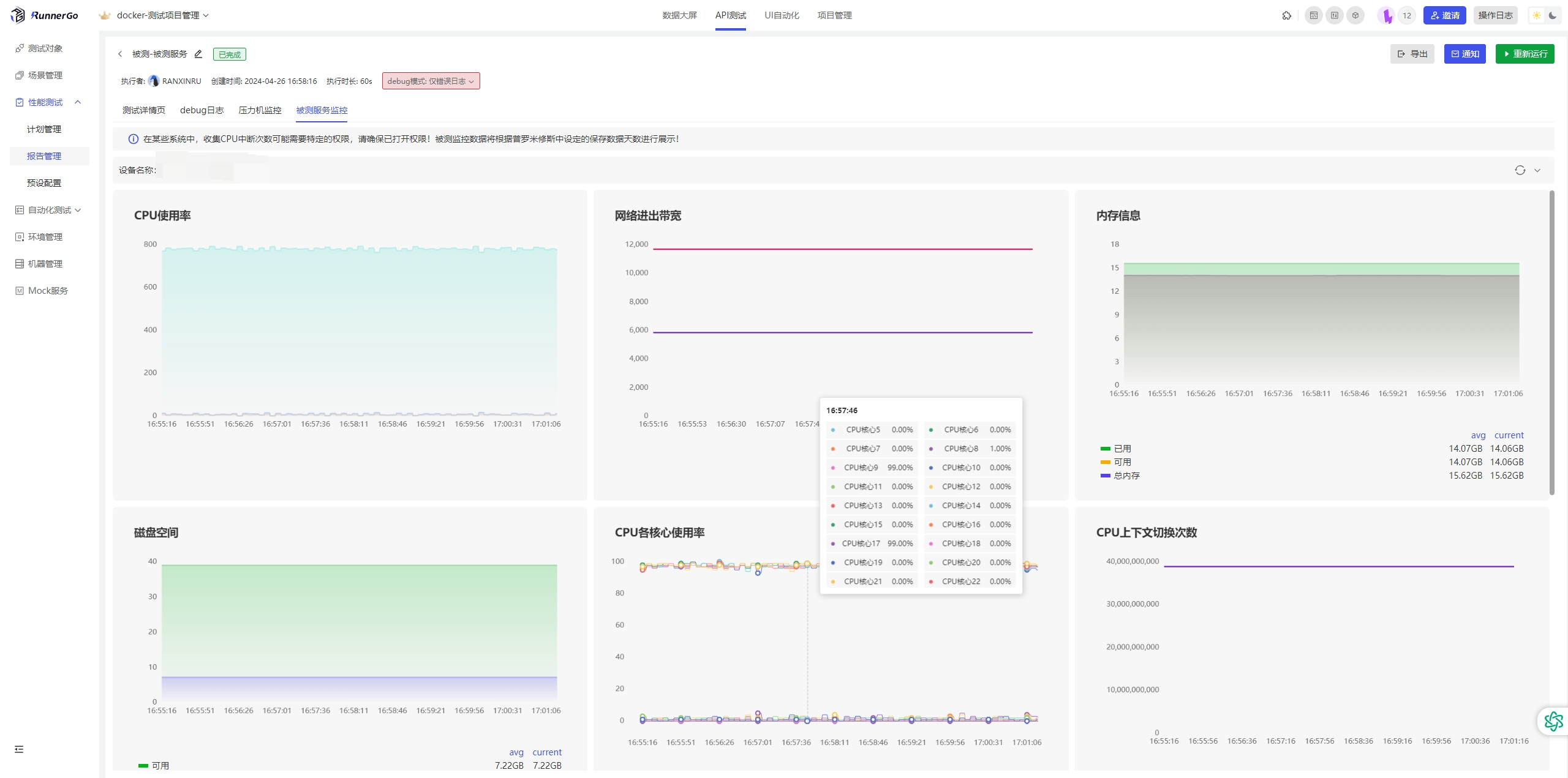Expand the 自动化测试 menu chevron
Image resolution: width=1568 pixels, height=778 pixels.
click(78, 210)
